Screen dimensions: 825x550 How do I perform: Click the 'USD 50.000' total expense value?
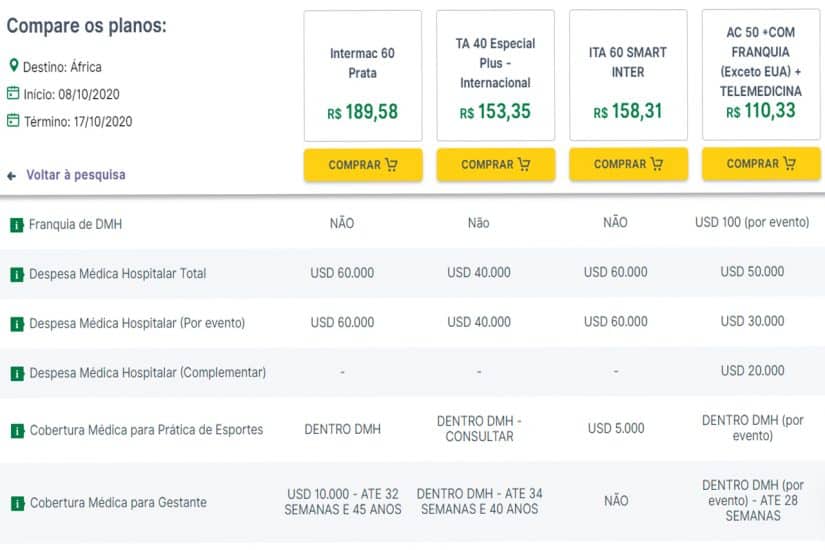(x=752, y=272)
